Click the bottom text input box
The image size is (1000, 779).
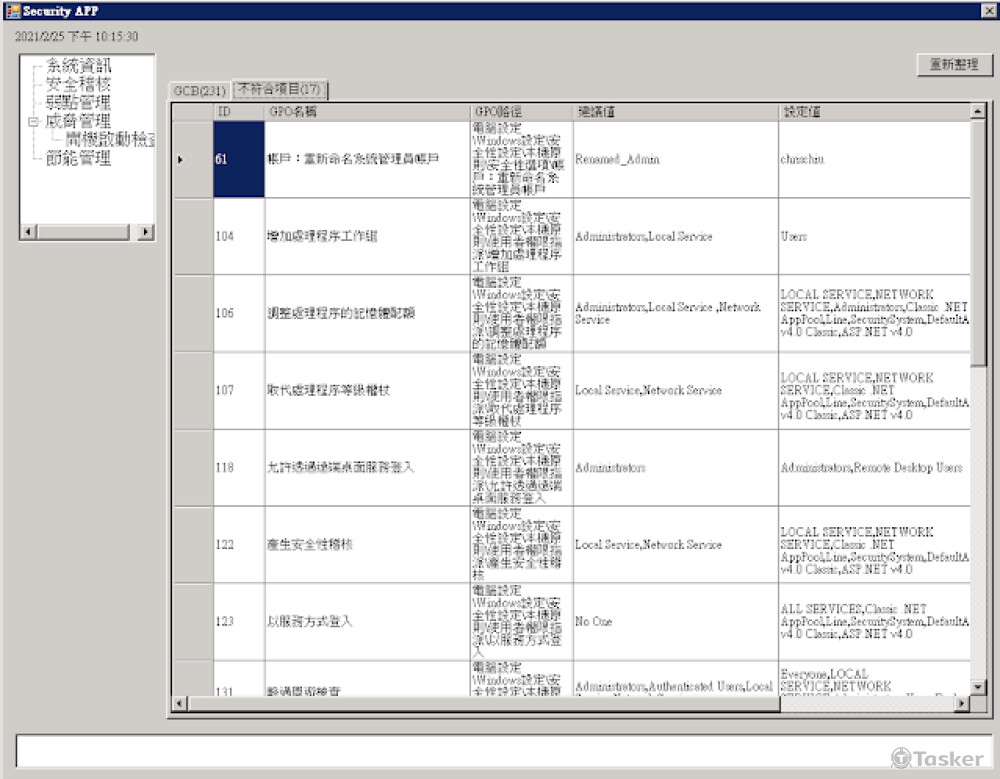tap(500, 751)
